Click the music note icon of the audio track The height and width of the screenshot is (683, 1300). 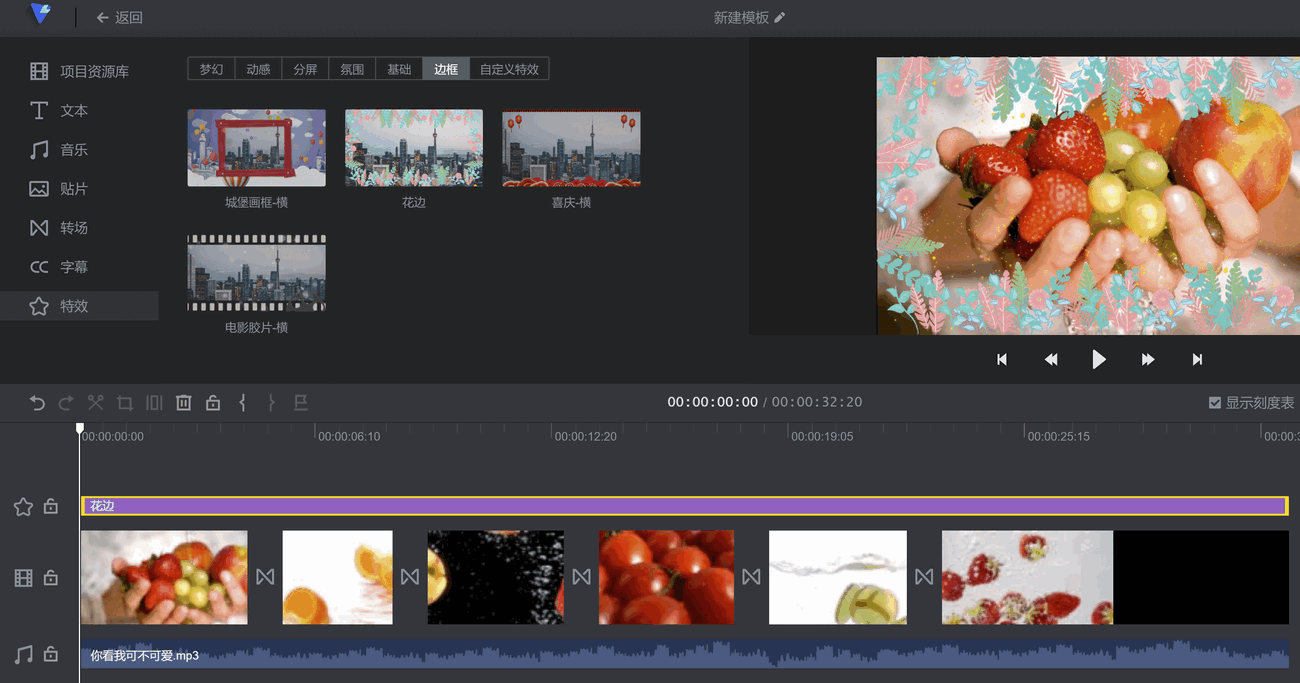(x=23, y=655)
